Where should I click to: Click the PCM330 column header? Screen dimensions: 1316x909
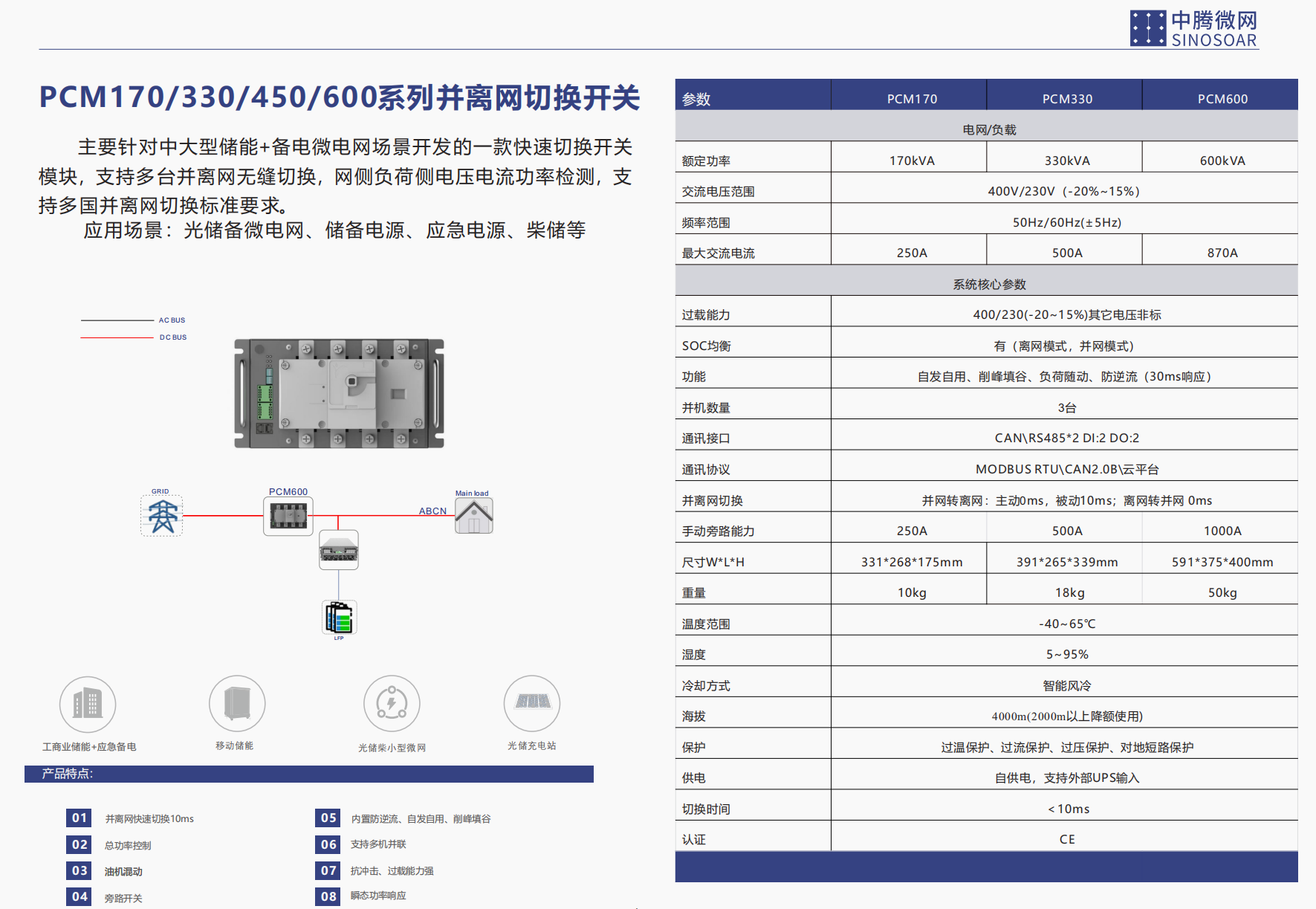[1067, 99]
